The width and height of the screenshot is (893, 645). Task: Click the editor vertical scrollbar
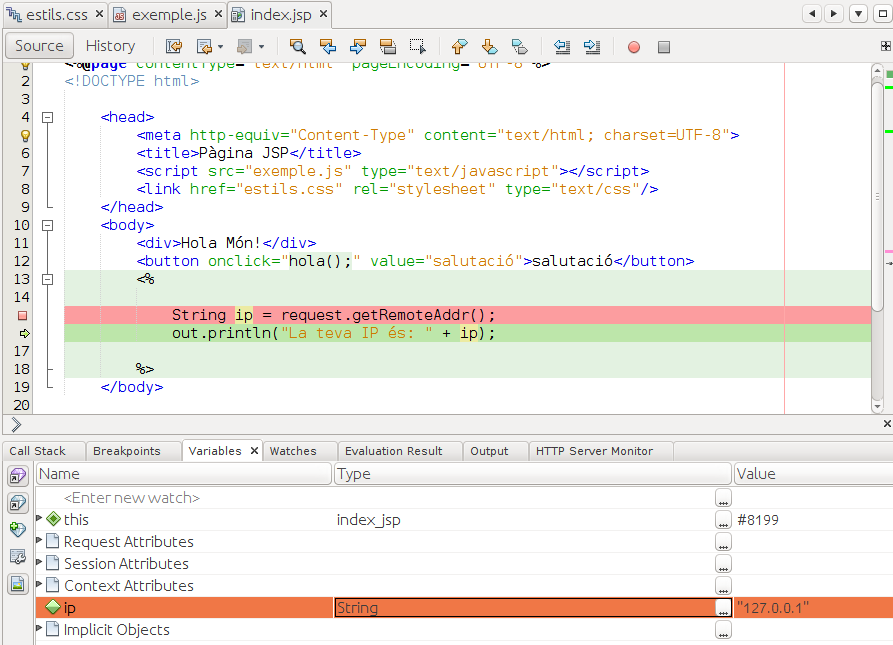coord(878,197)
